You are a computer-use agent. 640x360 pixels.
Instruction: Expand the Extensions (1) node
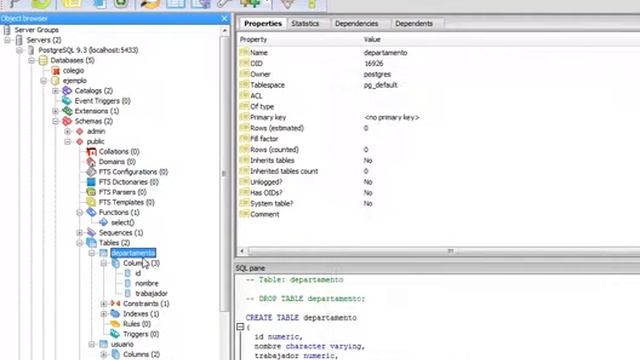56,111
